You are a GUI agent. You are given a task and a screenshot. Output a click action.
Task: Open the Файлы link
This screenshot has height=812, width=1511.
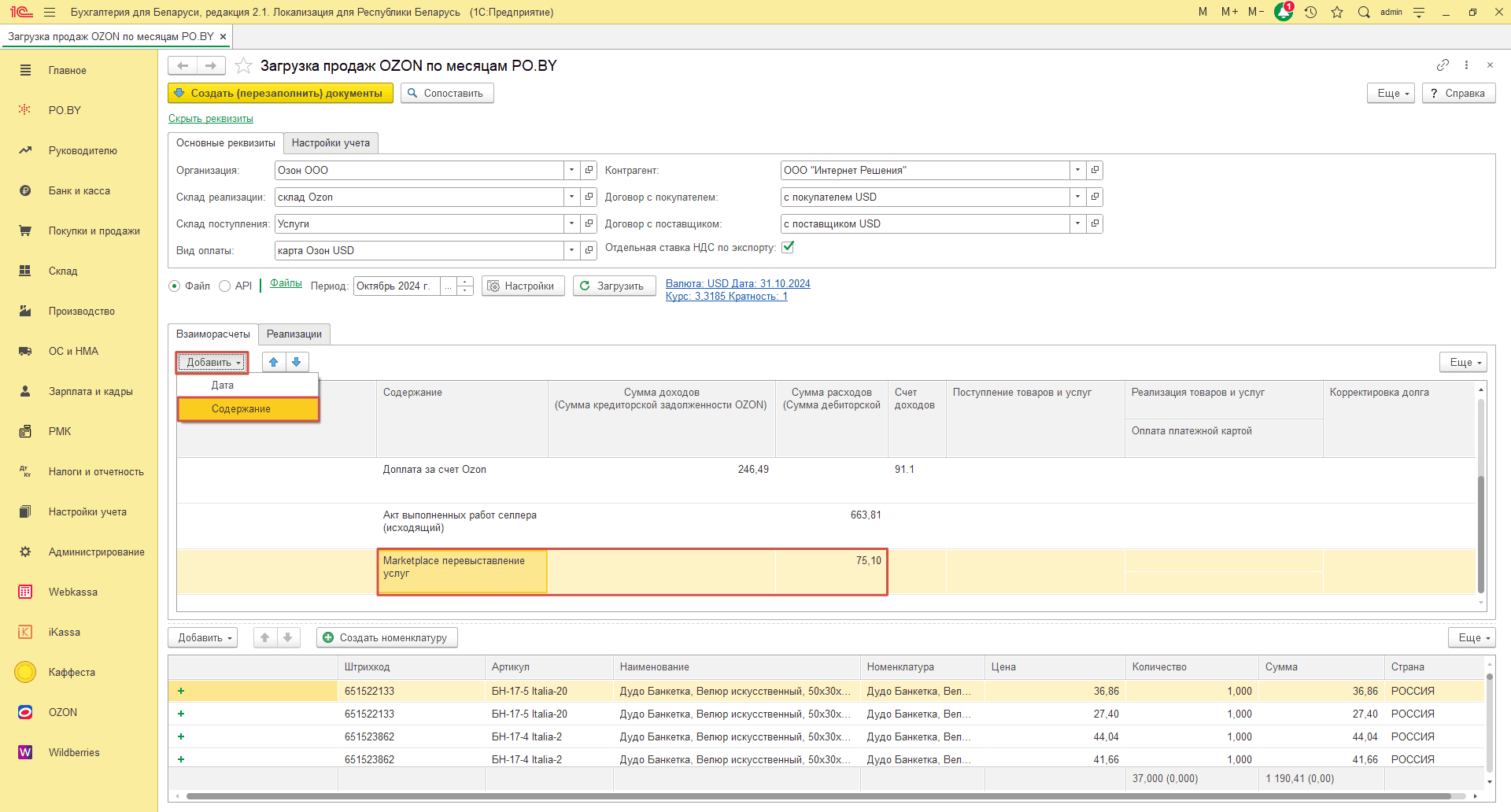click(286, 283)
